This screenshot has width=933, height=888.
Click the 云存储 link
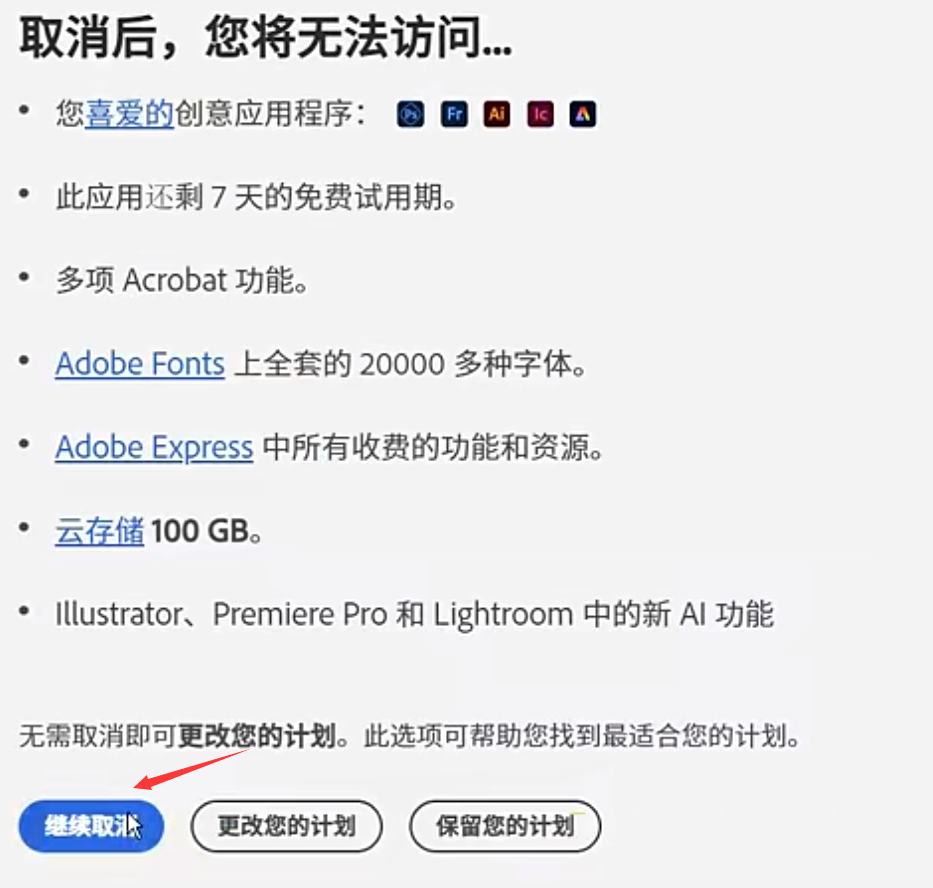(x=99, y=531)
